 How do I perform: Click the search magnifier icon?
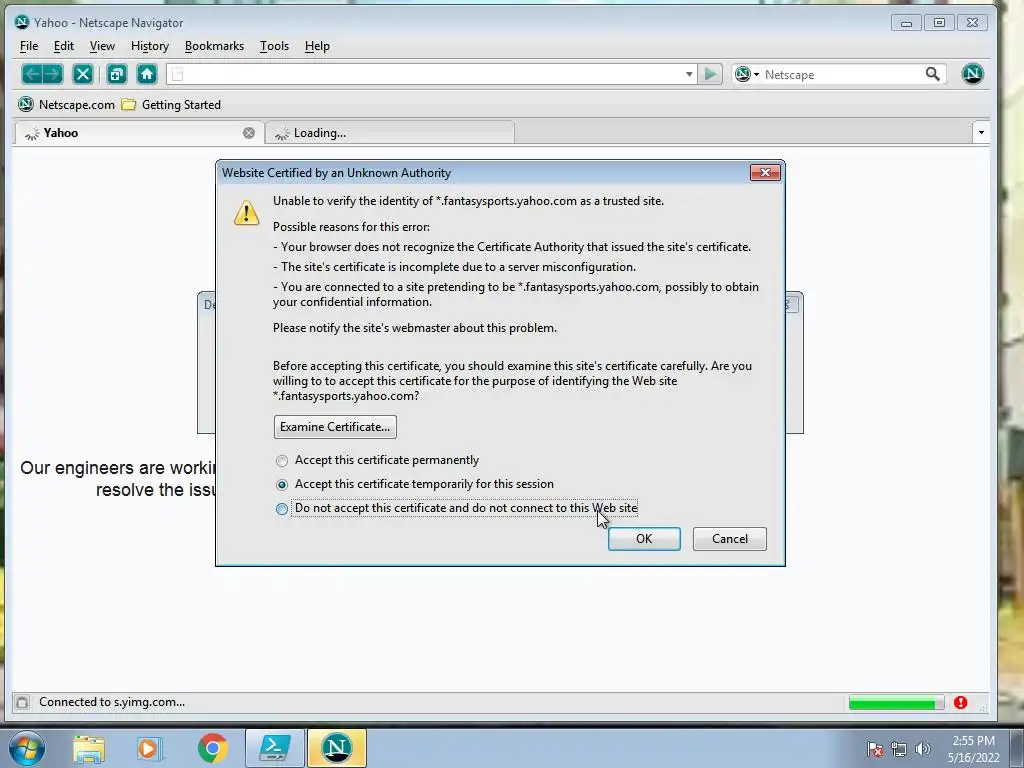click(x=933, y=74)
